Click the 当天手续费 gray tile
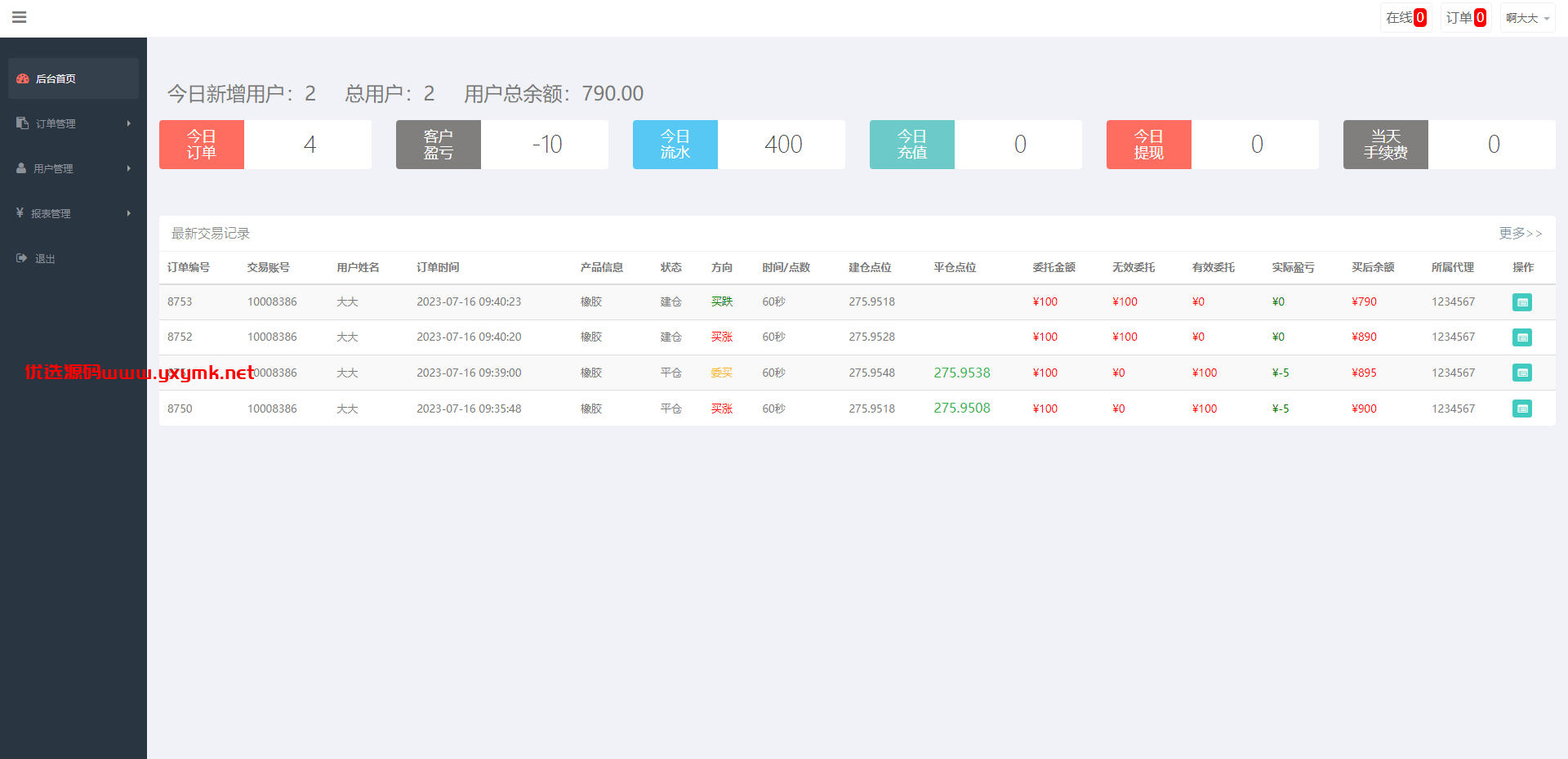The image size is (1568, 759). [1386, 145]
